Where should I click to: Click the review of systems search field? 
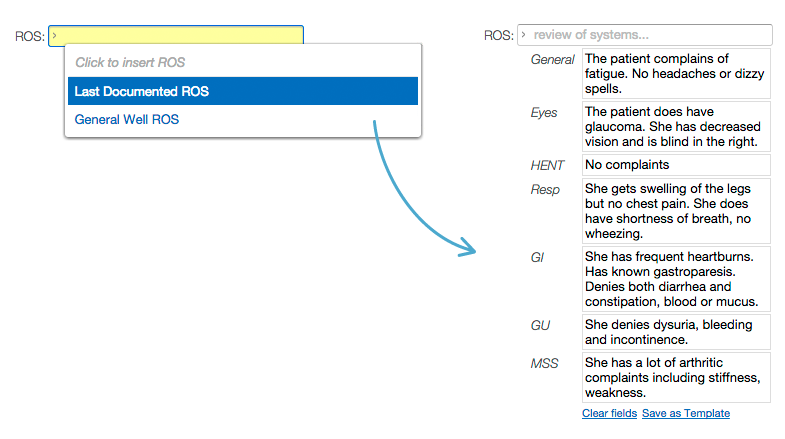(x=645, y=35)
